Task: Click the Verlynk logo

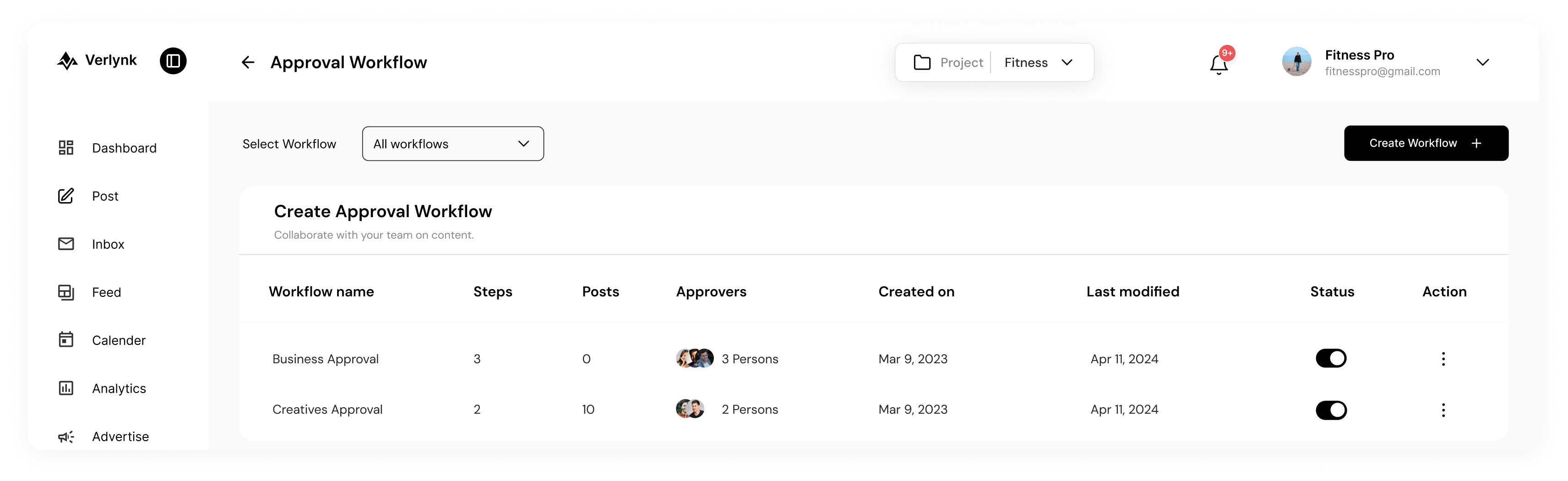Action: pyautogui.click(x=96, y=61)
